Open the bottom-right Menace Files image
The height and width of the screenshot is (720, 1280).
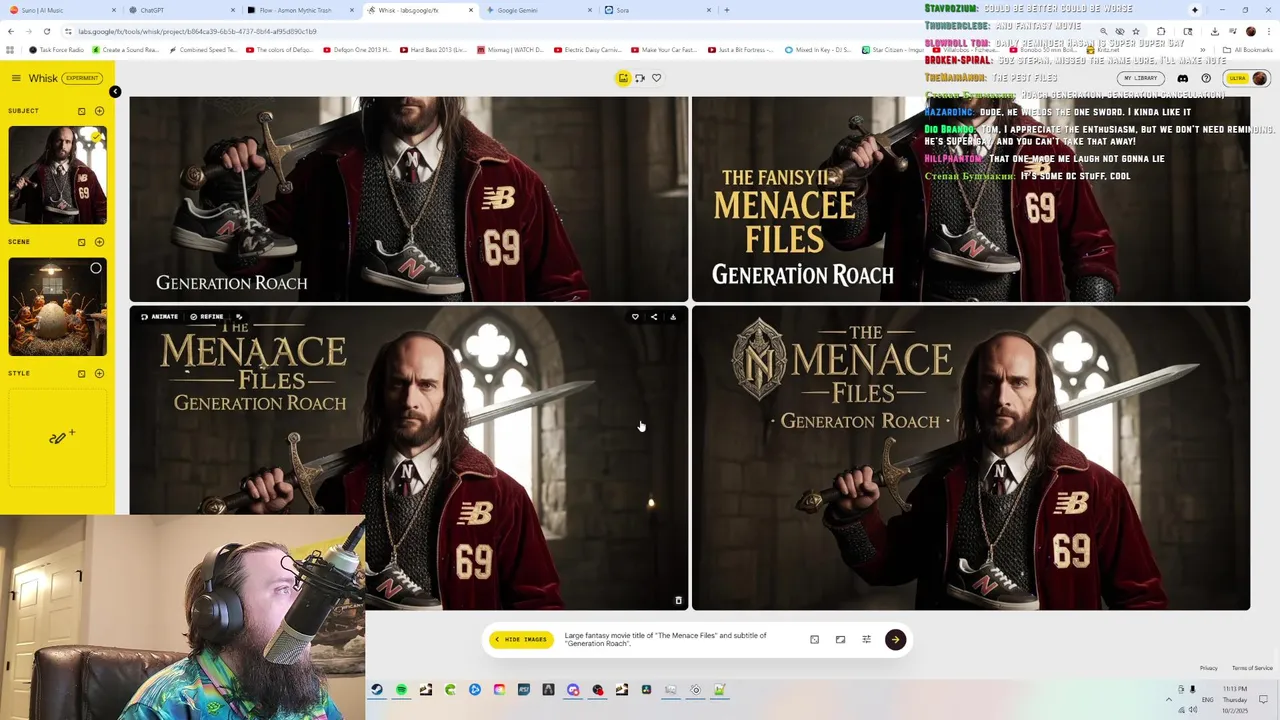click(x=970, y=458)
